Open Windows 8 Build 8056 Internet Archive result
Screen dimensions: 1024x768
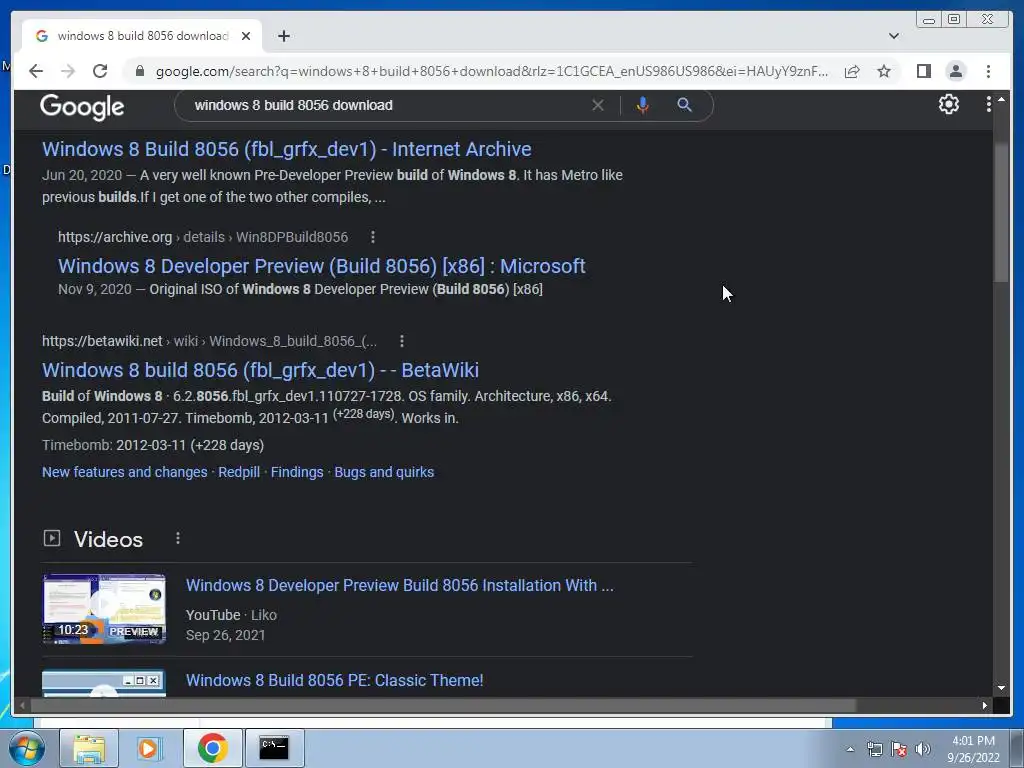(x=287, y=149)
